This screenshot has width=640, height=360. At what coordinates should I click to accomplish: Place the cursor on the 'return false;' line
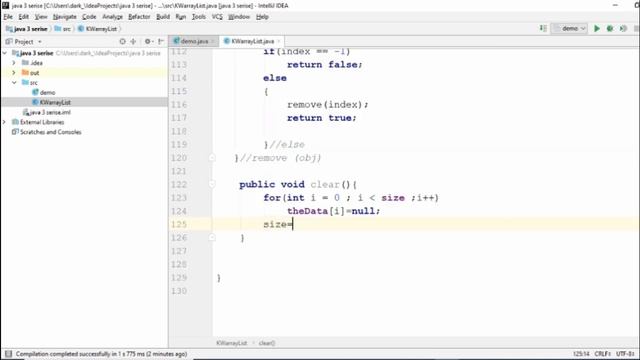[x=324, y=64]
